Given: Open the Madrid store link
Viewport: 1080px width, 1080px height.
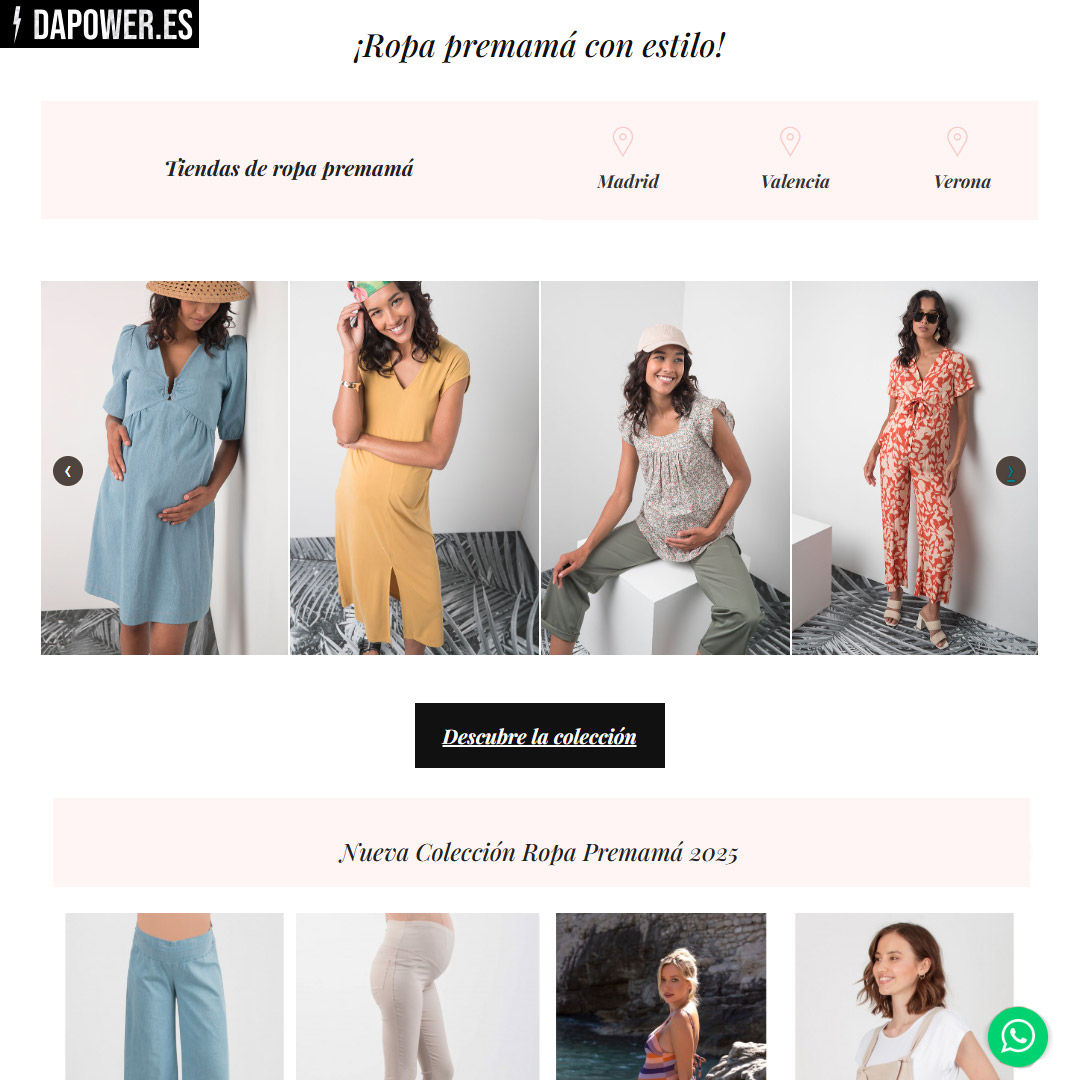Looking at the screenshot, I should coord(627,182).
